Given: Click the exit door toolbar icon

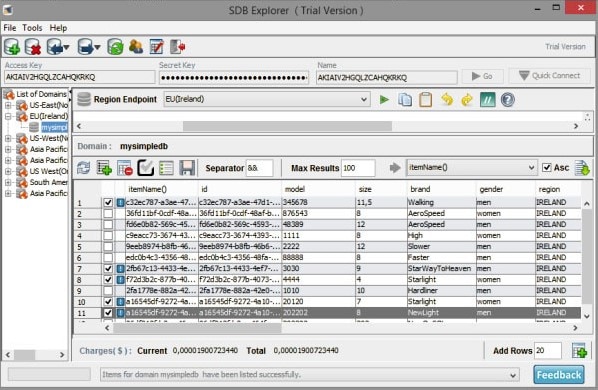Looking at the screenshot, I should 178,47.
